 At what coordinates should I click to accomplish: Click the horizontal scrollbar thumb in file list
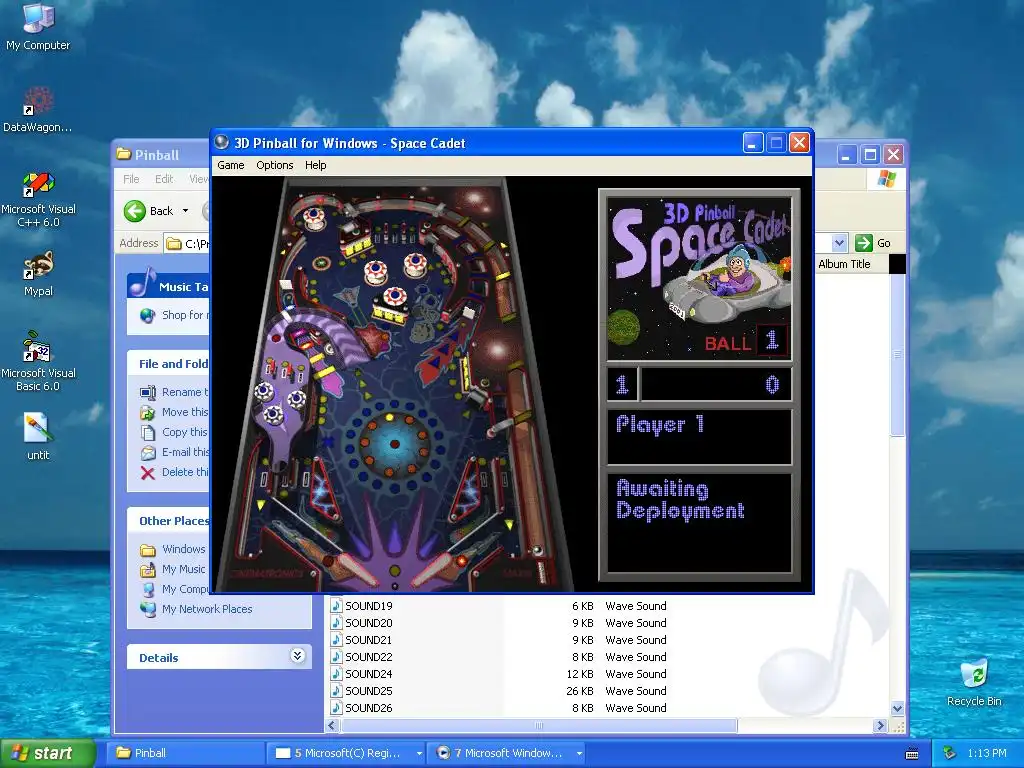(x=539, y=726)
